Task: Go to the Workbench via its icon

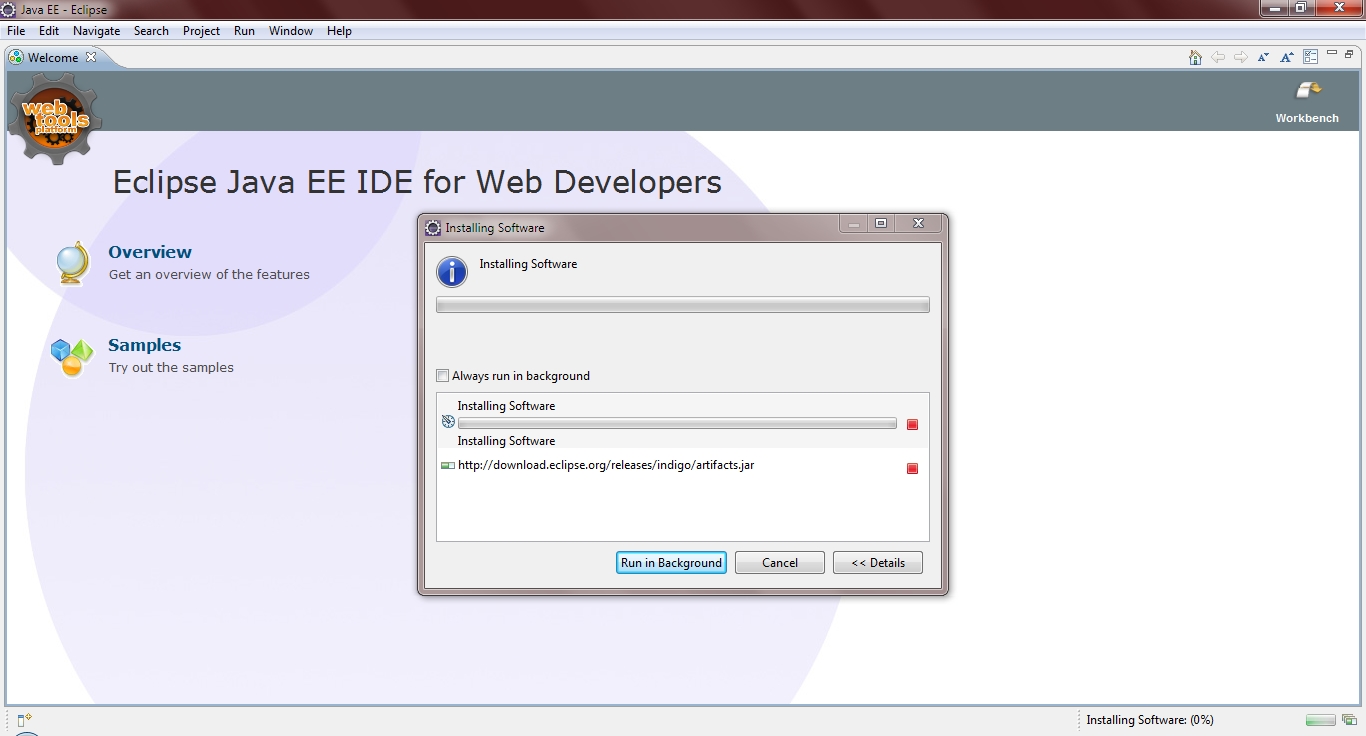Action: tap(1306, 97)
